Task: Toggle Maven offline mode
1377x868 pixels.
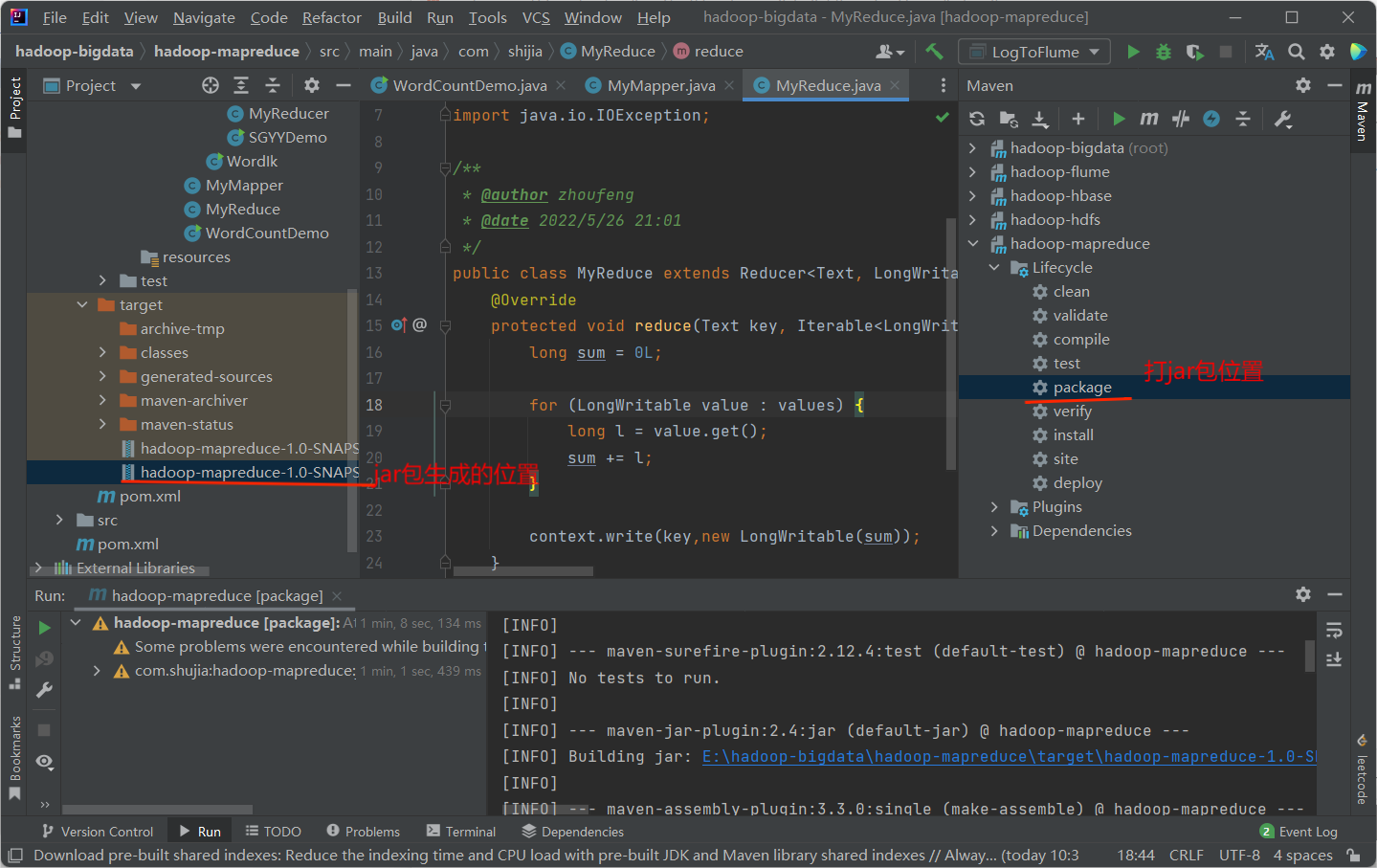Action: coord(1181,119)
